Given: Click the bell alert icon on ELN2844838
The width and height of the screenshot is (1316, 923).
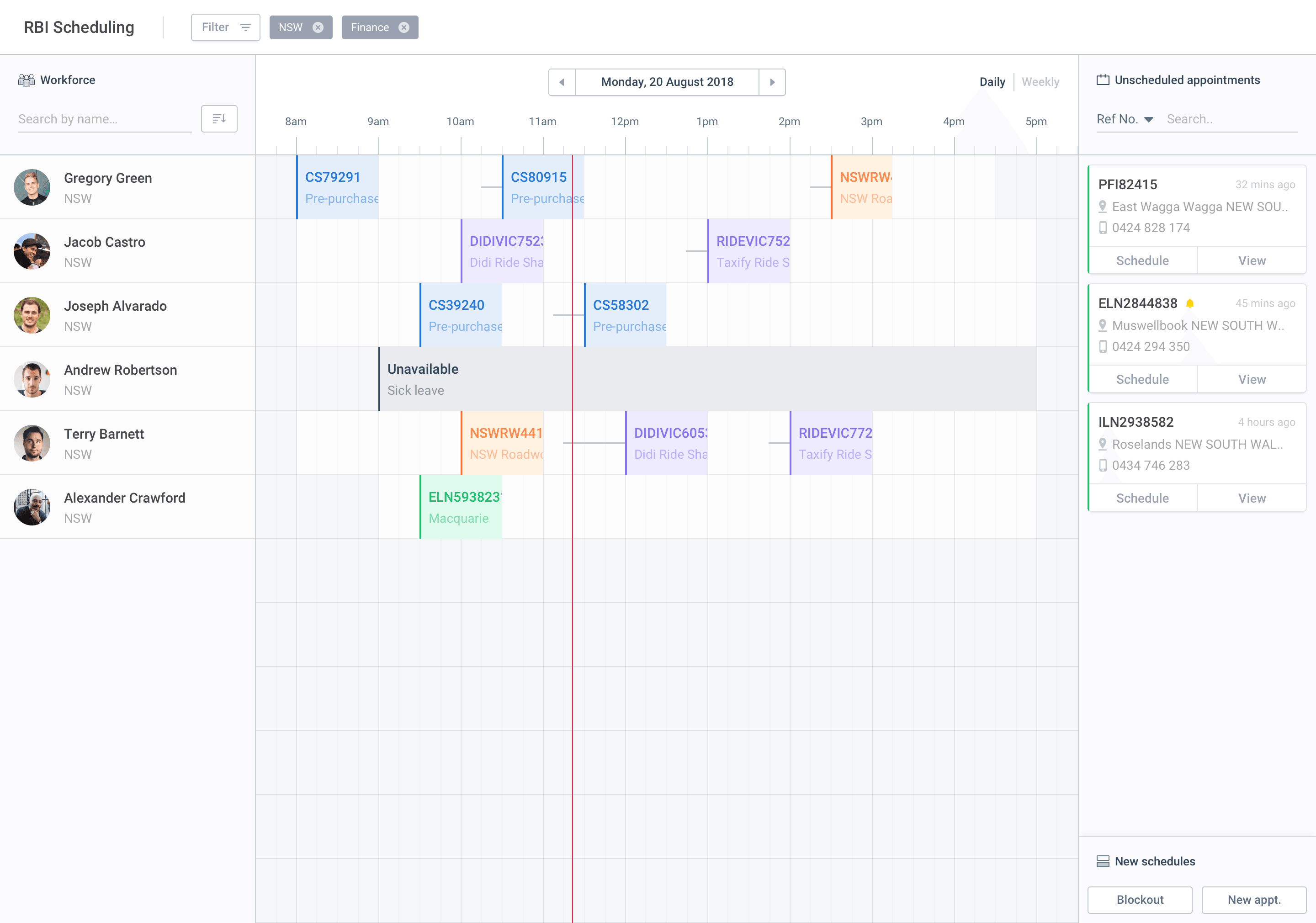Looking at the screenshot, I should click(x=1190, y=303).
